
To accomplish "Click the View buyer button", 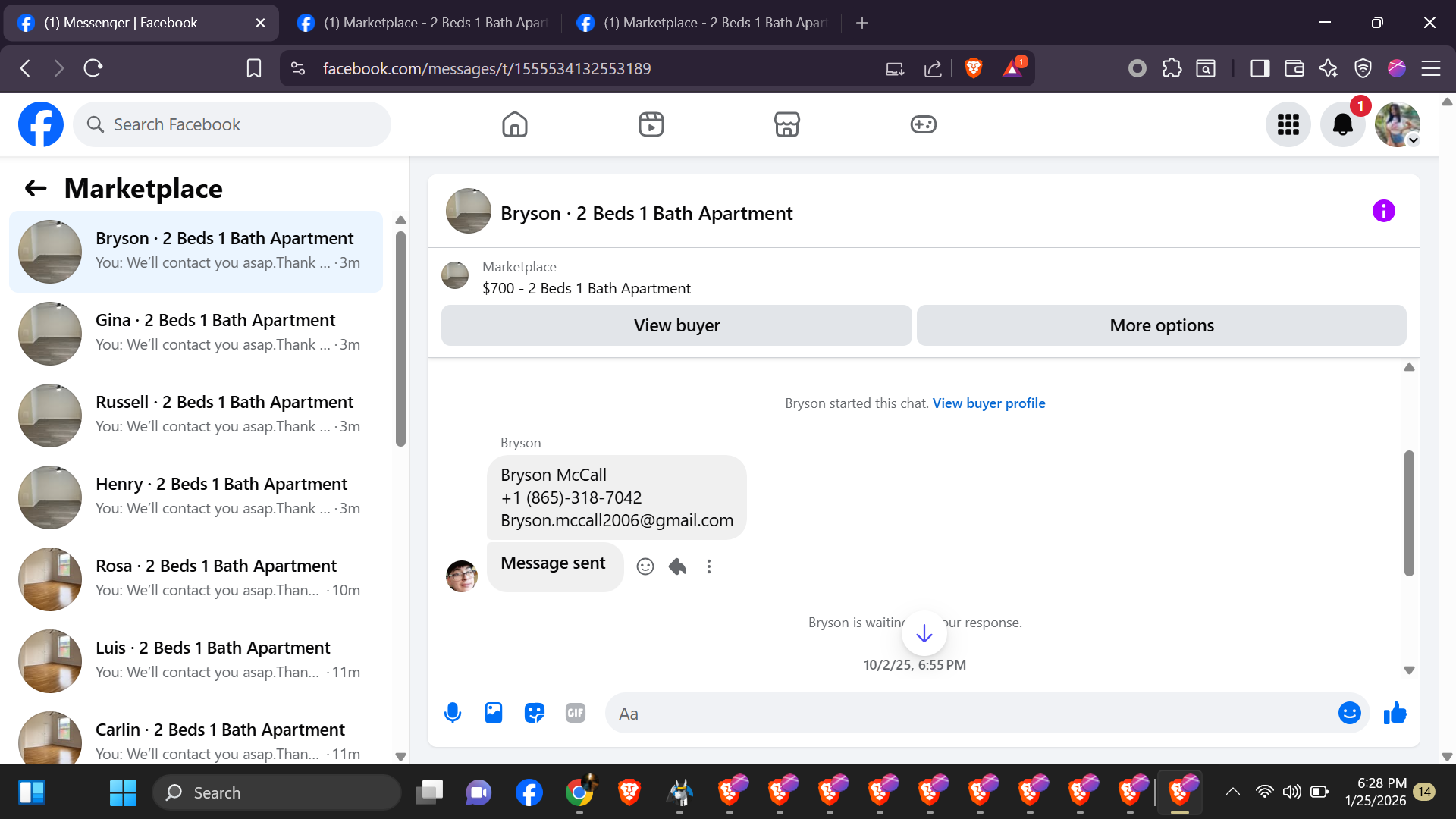I will [x=676, y=325].
